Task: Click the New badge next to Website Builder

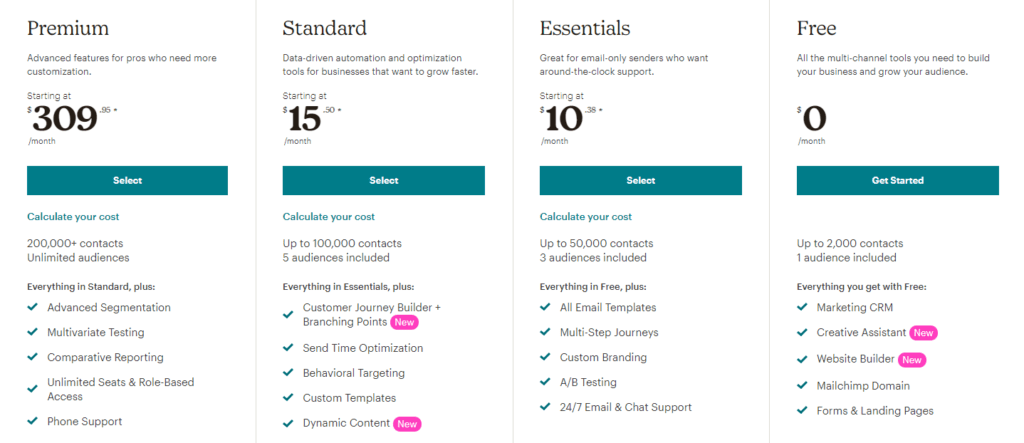Action: (912, 360)
